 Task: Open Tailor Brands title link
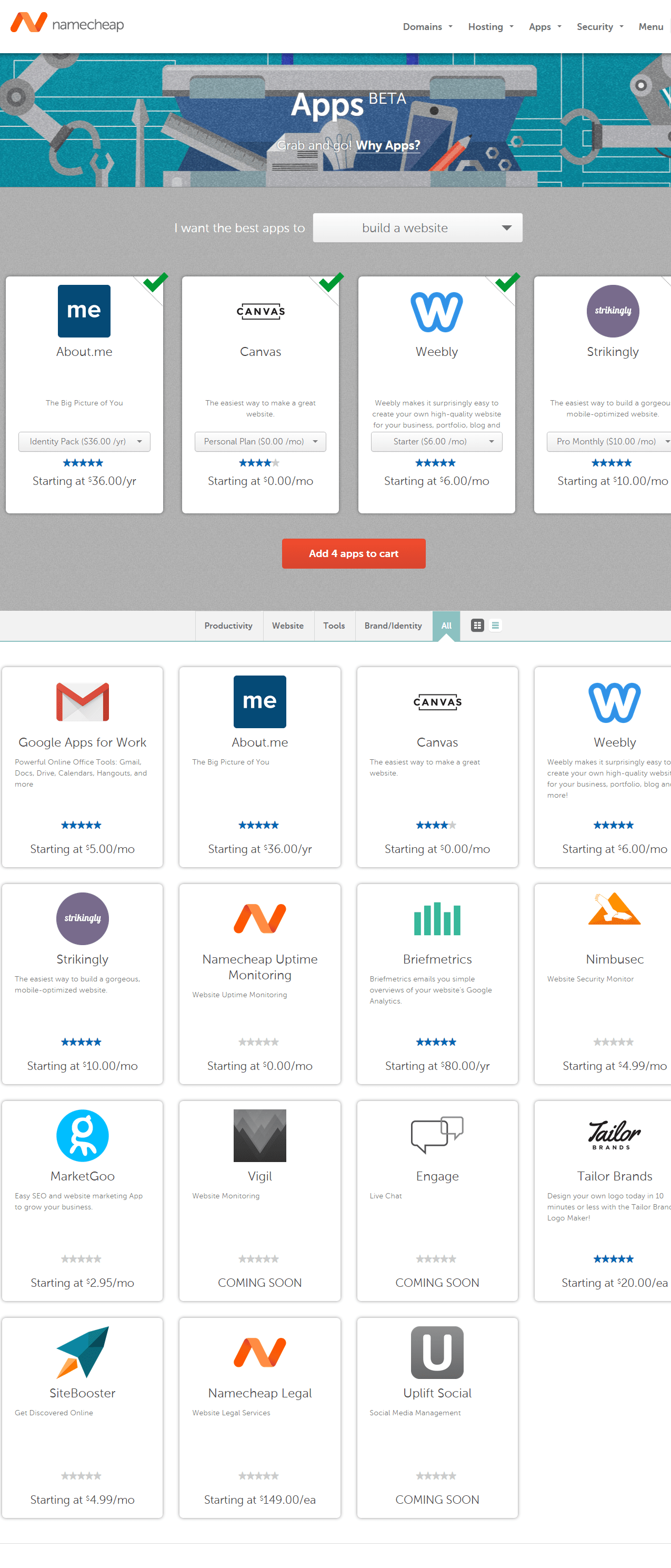click(x=614, y=1176)
